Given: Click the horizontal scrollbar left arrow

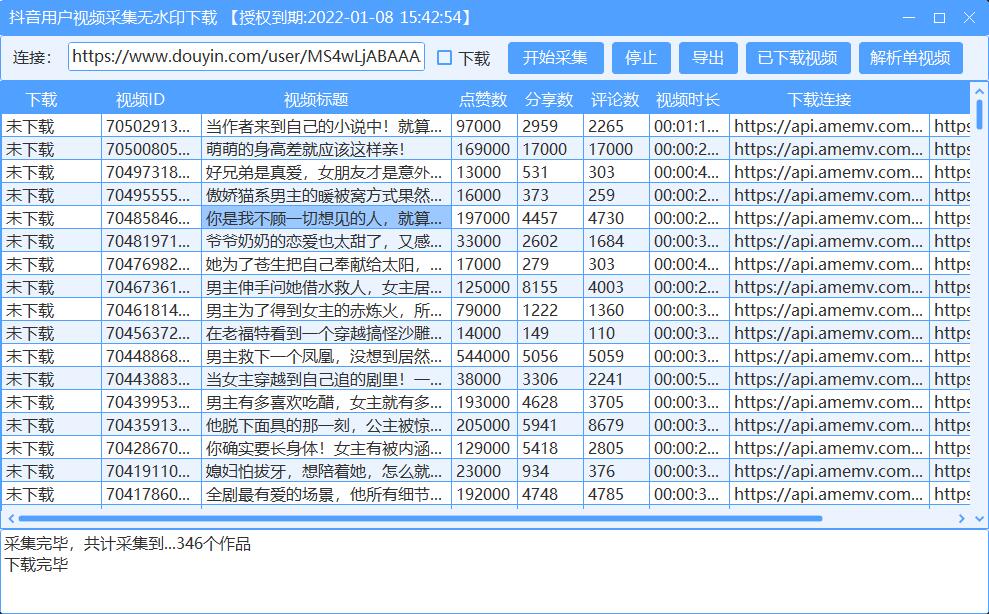Looking at the screenshot, I should coord(11,519).
